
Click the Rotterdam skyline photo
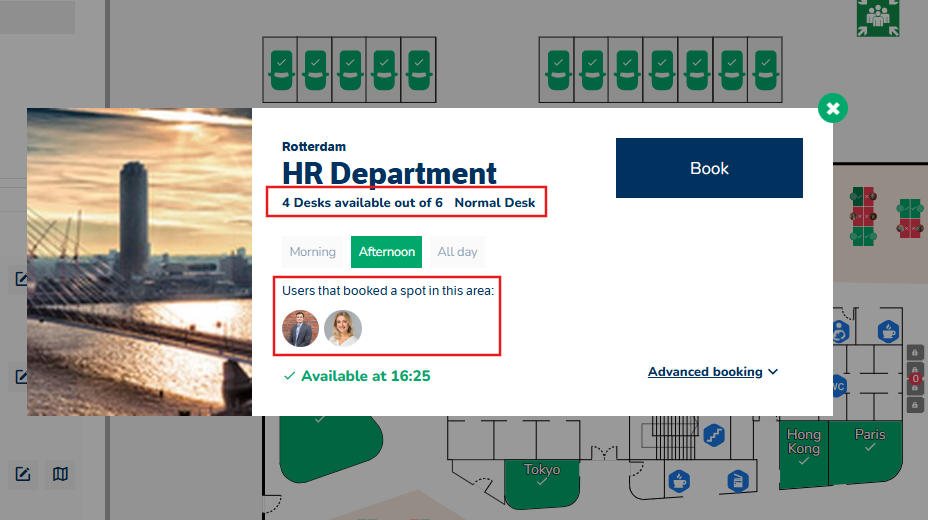click(139, 262)
